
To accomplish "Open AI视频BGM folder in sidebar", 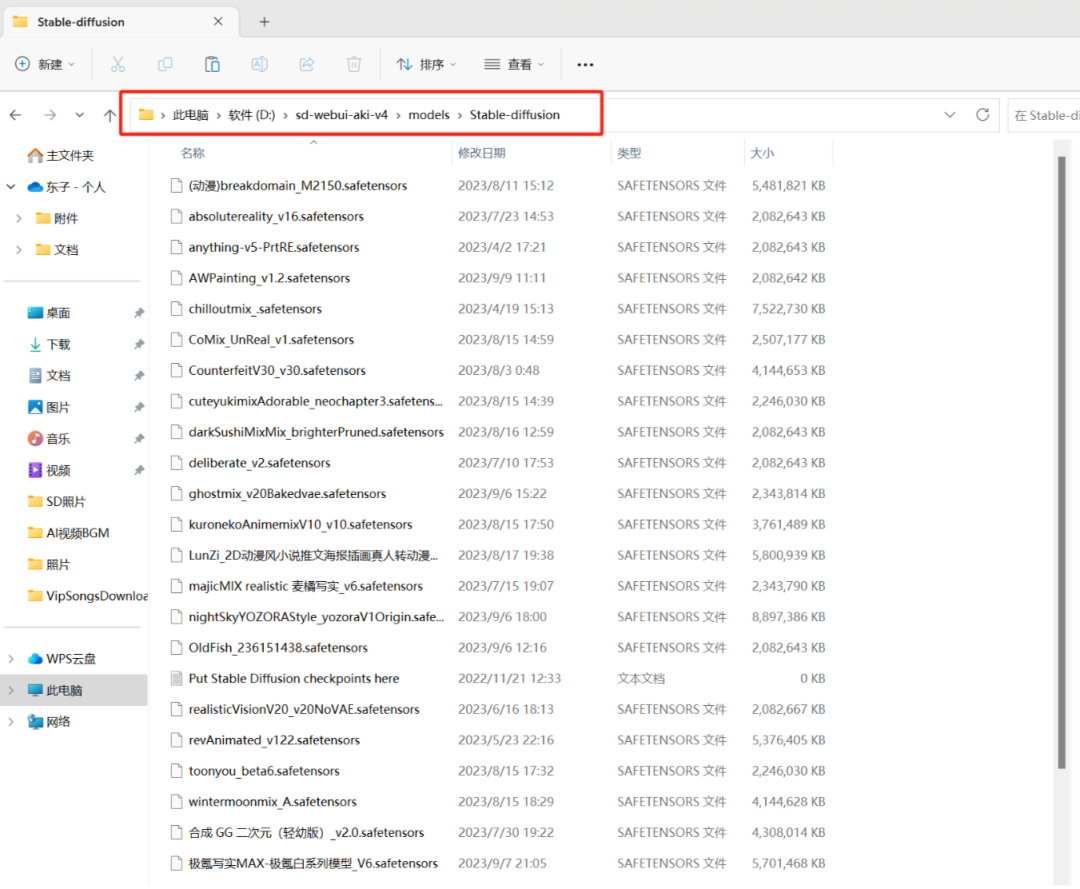I will click(68, 533).
